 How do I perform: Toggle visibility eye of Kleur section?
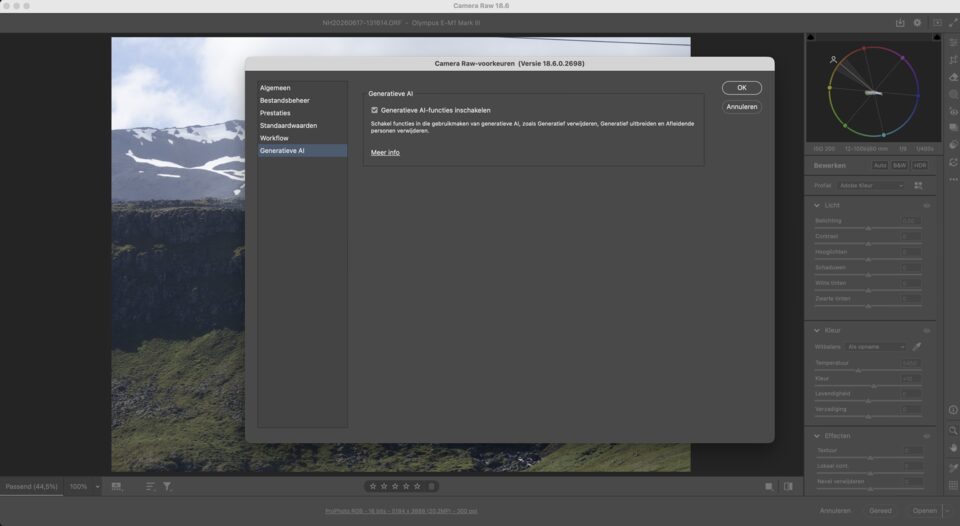pyautogui.click(x=926, y=331)
